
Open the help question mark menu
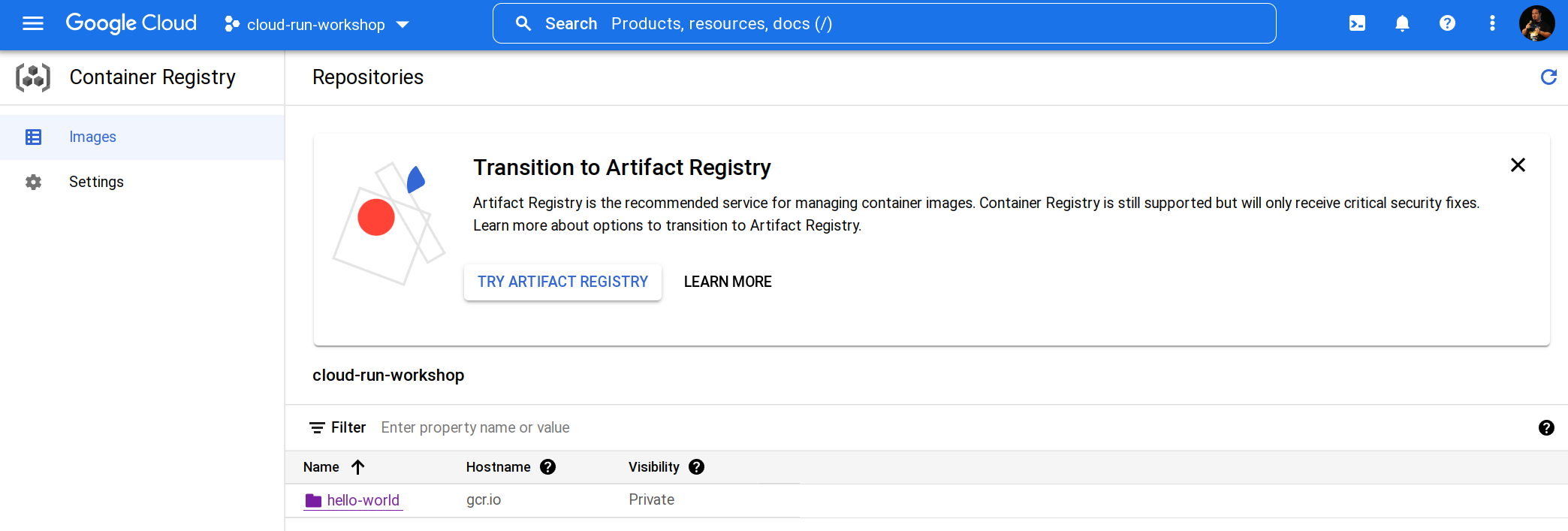tap(1447, 24)
